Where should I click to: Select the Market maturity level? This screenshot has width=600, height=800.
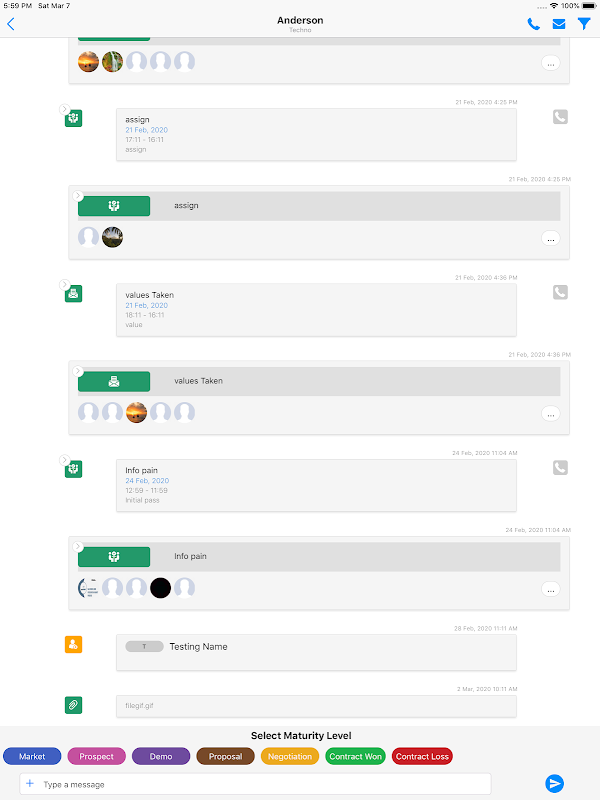(32, 757)
